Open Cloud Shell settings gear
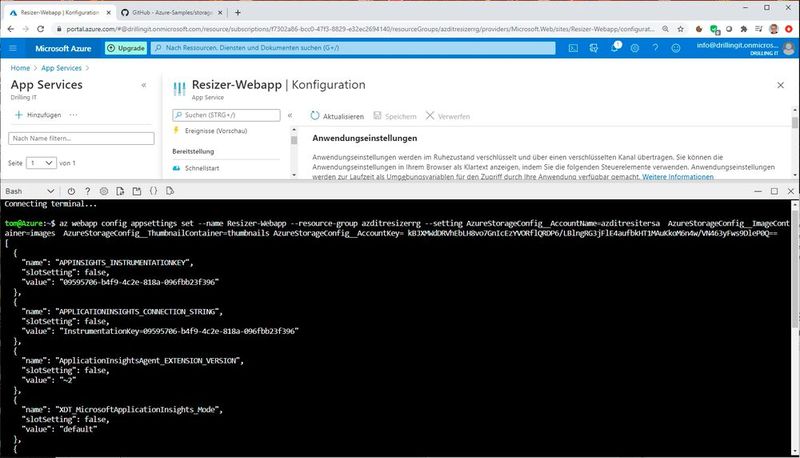800x458 pixels. (x=104, y=191)
